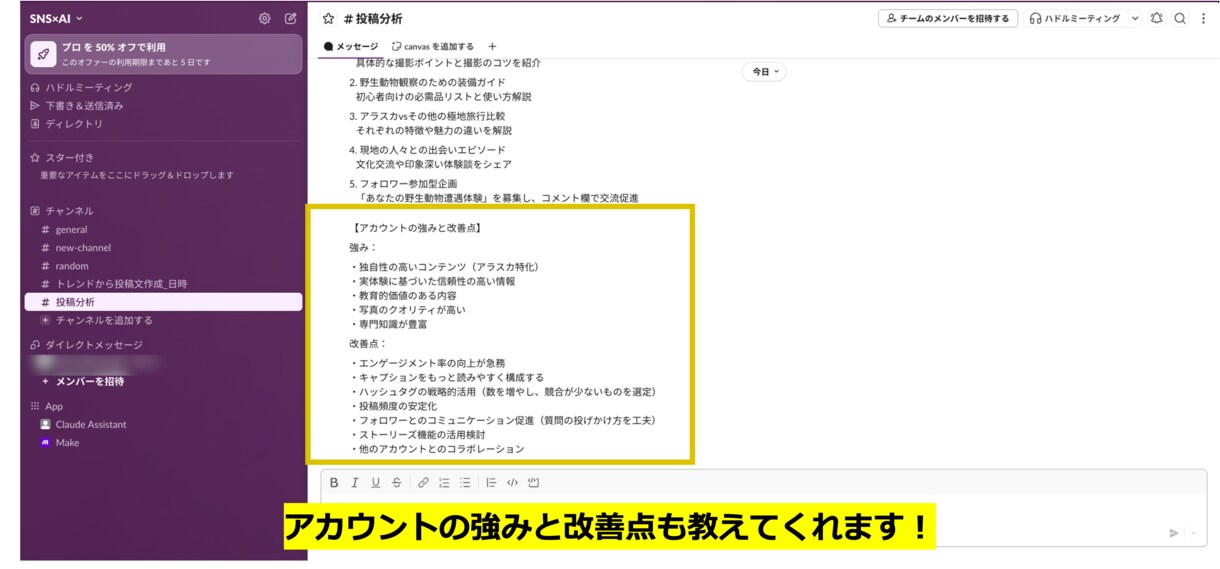
Task: Click チームのメンバーを招待する button
Action: 948,18
